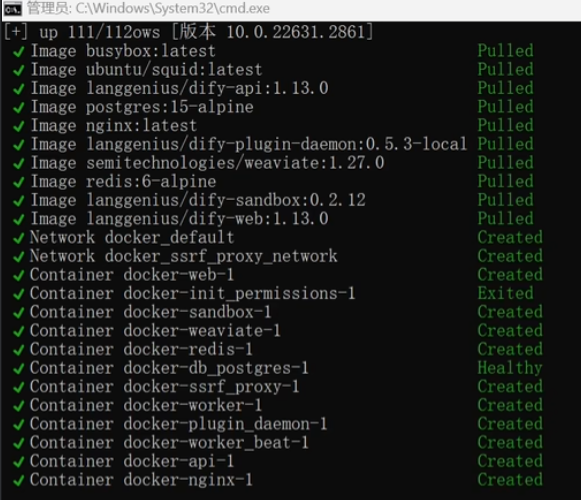Click the cmd.exe window title text
This screenshot has height=500, width=581.
point(148,8)
